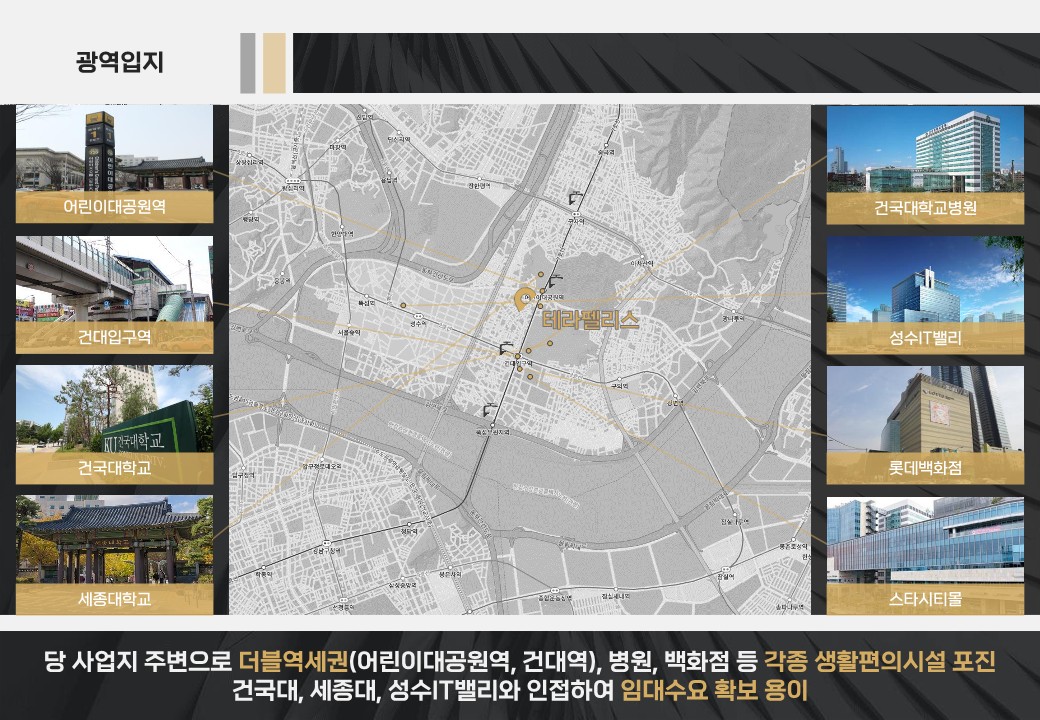Select the 건대입구역 gold label
Screen dimensions: 1040x720
pos(114,337)
